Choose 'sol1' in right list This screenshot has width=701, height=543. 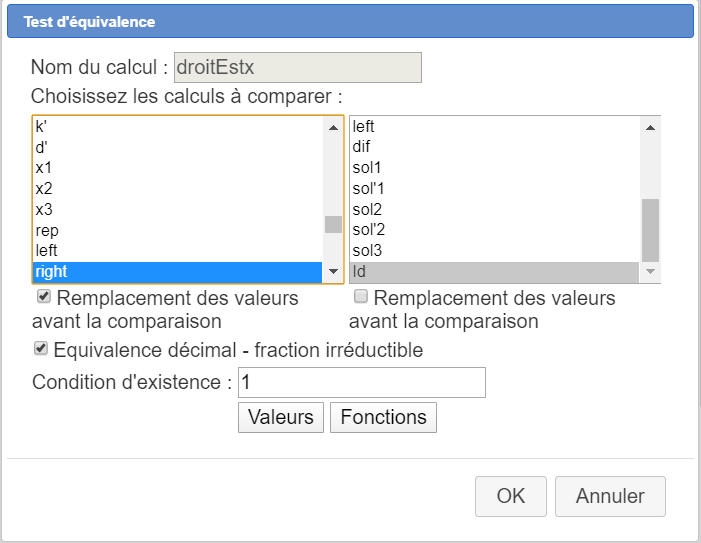point(367,167)
